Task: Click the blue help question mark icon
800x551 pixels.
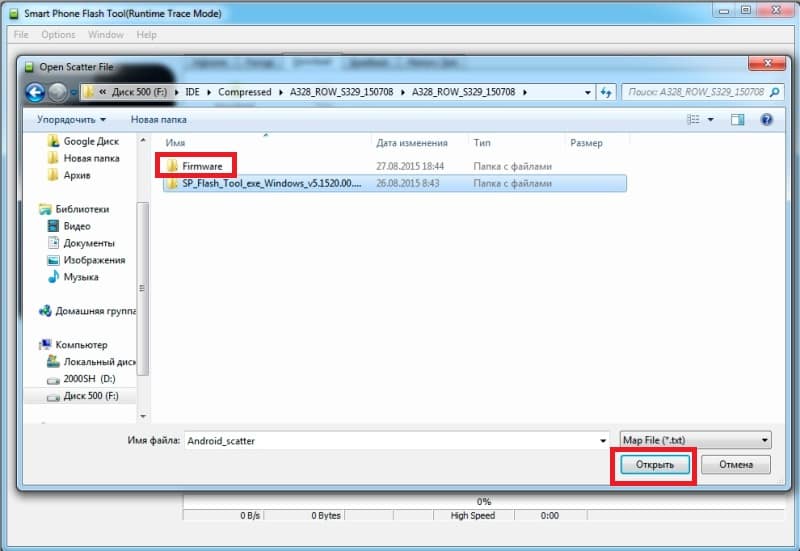Action: coord(766,119)
